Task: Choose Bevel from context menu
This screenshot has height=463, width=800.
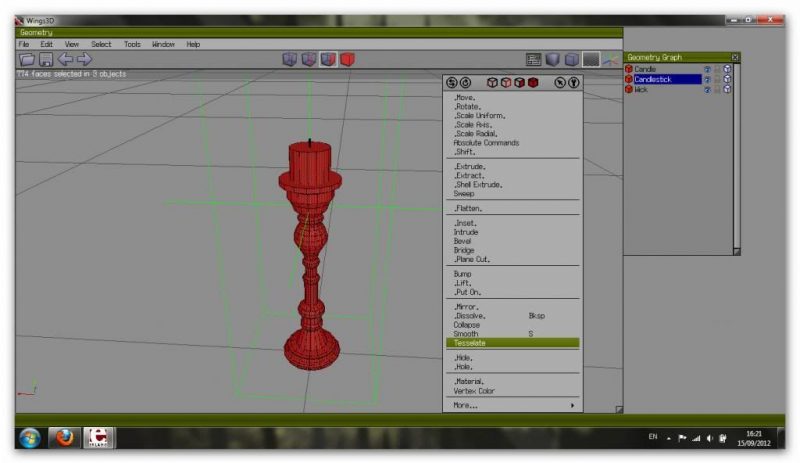Action: pos(462,241)
